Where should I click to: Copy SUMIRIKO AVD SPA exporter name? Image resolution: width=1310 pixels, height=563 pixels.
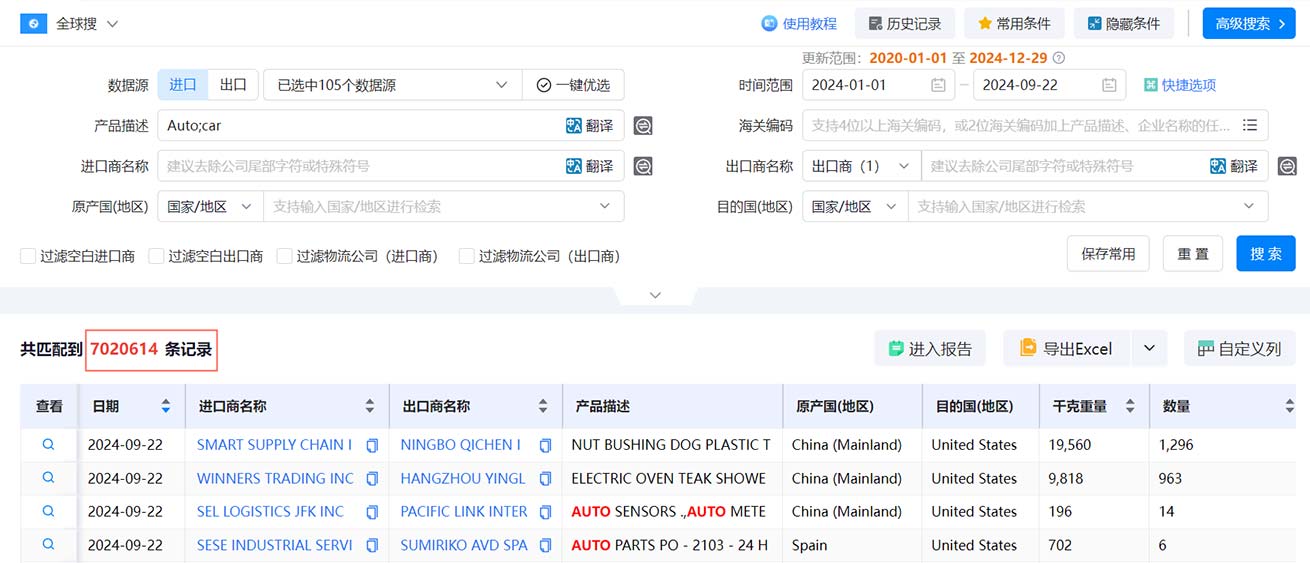(545, 545)
